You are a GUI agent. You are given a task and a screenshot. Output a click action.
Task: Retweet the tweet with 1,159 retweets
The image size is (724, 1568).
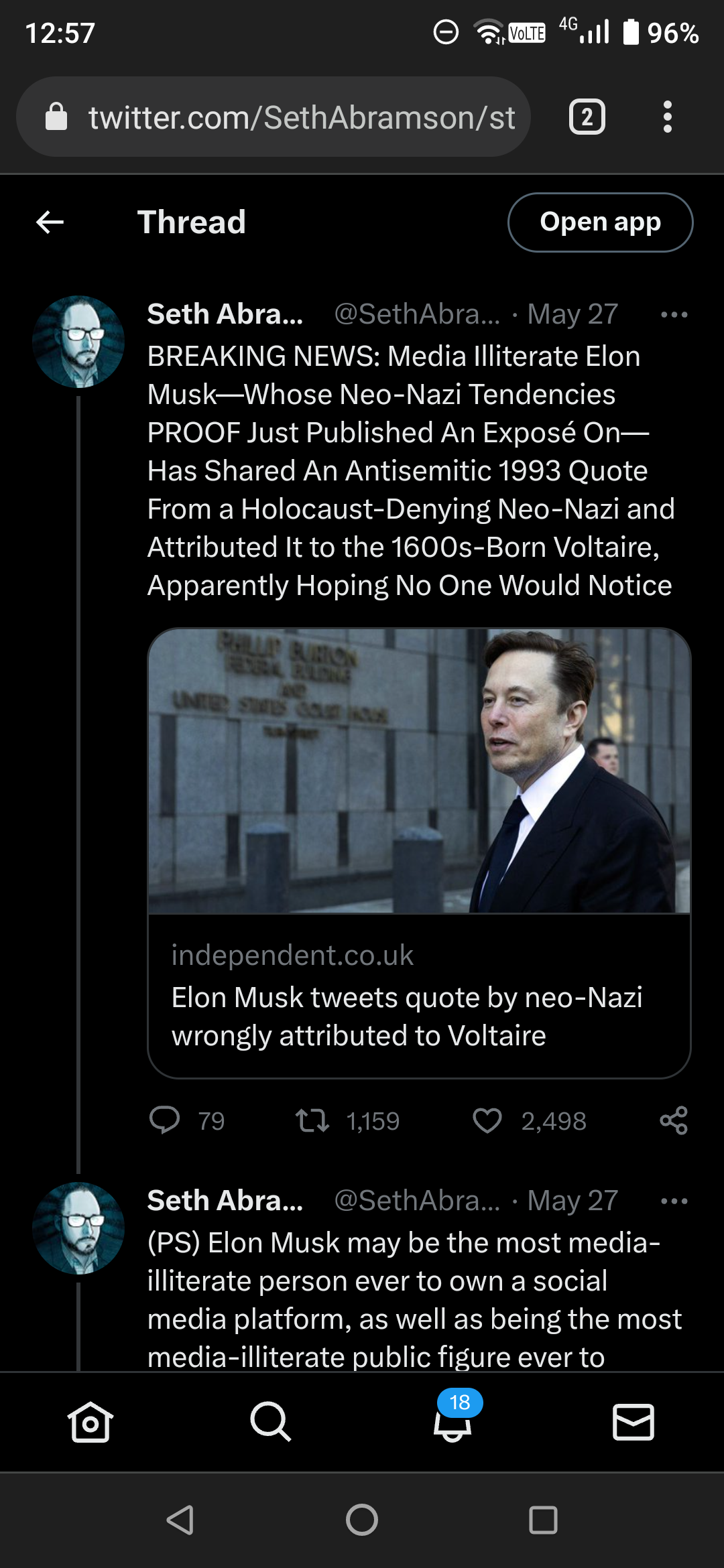pos(312,1120)
